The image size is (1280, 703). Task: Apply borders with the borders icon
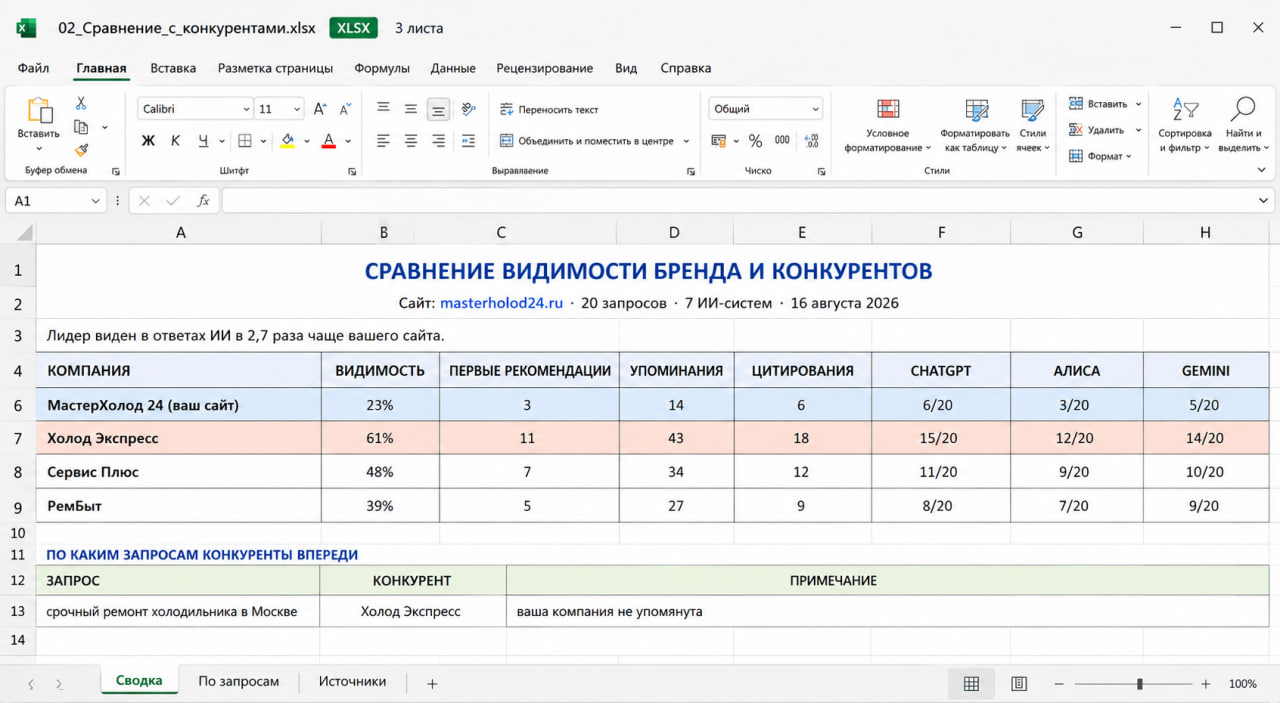[245, 141]
